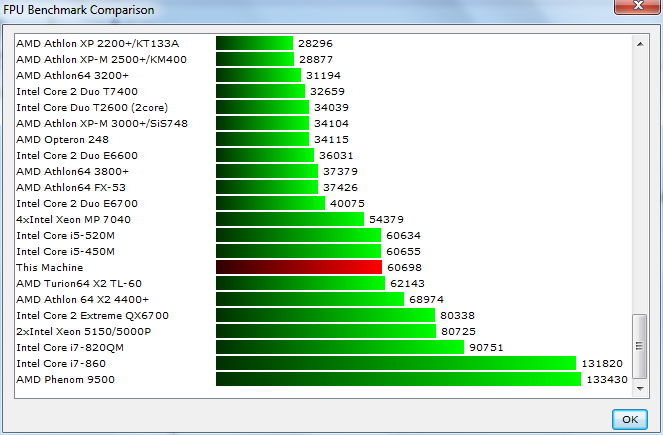This screenshot has height=435, width=663.
Task: Select 2xIntel Xeon 5150/5000P entry
Action: (x=83, y=331)
